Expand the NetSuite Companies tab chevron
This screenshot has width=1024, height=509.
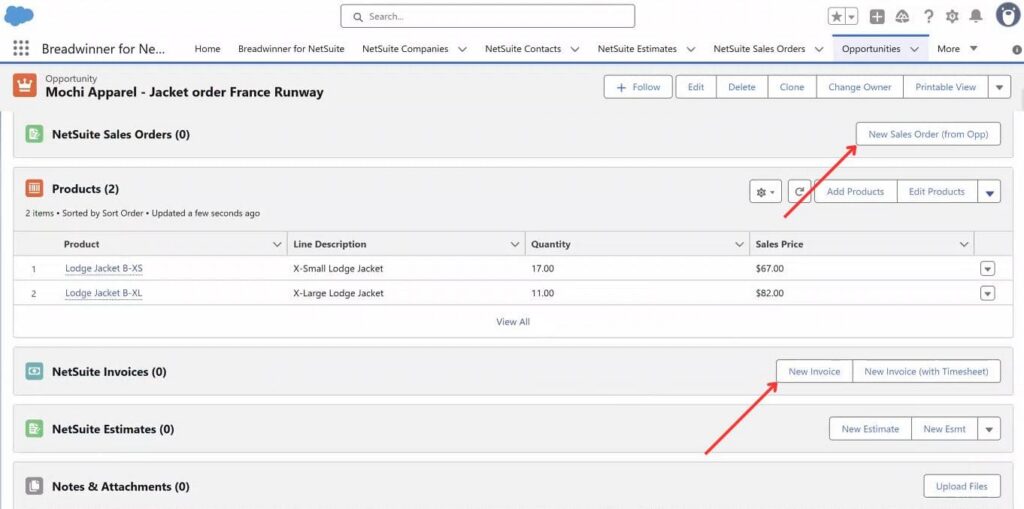462,49
